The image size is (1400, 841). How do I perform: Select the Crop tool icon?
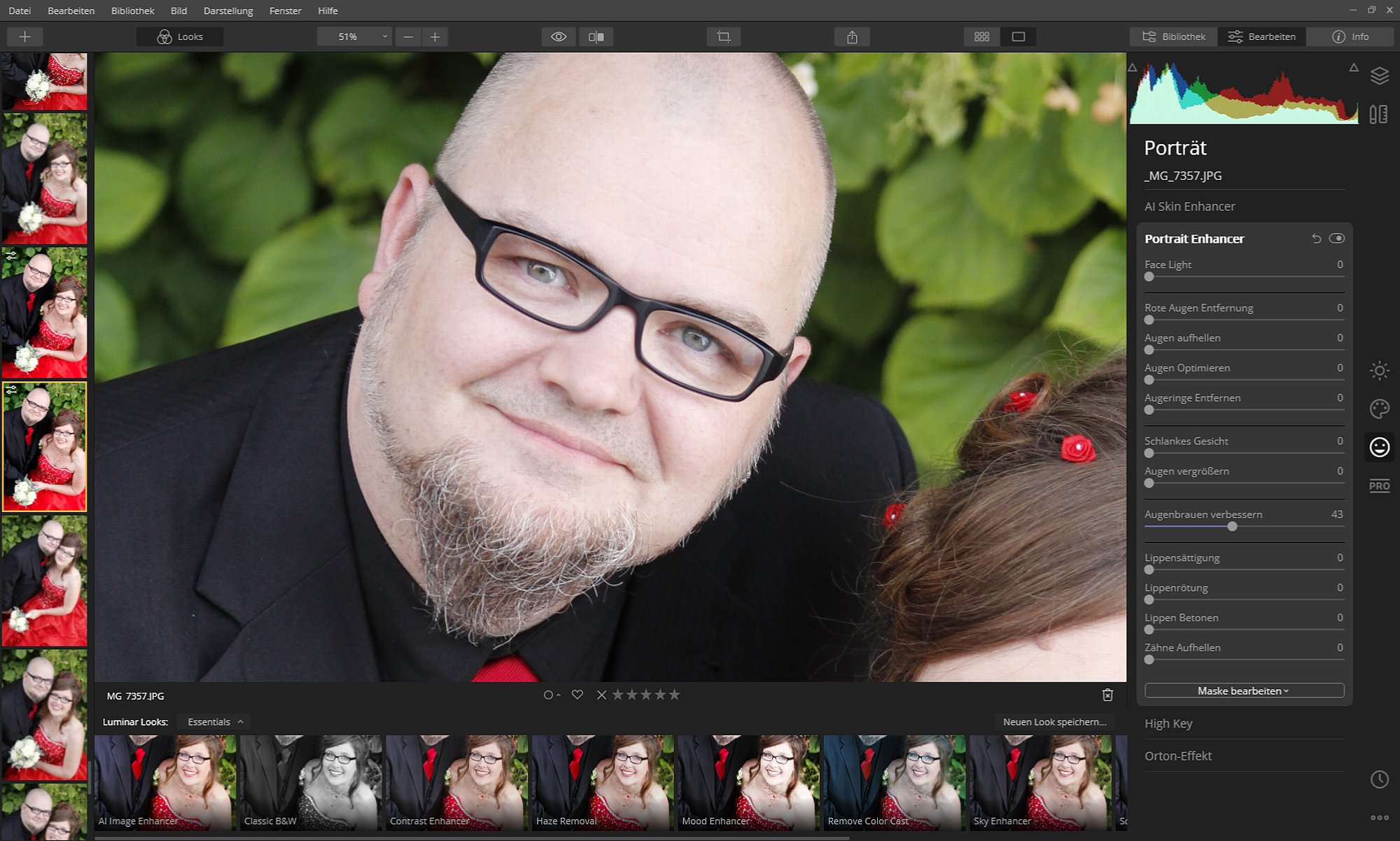click(724, 36)
